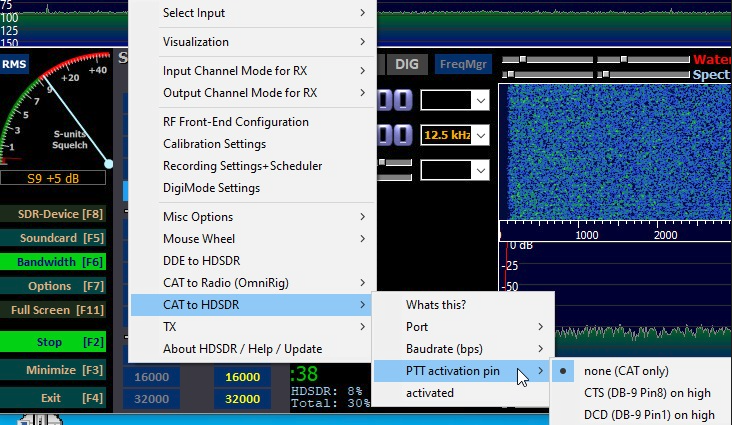Open DigiMode Settings

click(x=252, y=188)
